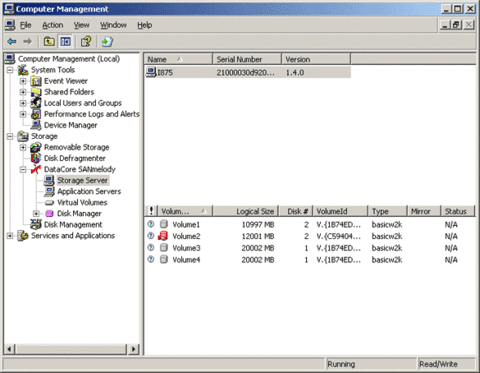Collapse the DataCore SANmelody node
The height and width of the screenshot is (373, 480).
pyautogui.click(x=23, y=169)
